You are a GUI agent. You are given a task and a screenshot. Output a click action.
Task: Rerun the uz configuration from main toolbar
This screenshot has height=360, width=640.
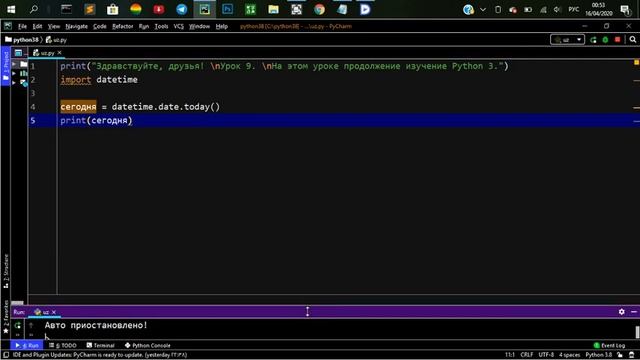(x=593, y=40)
